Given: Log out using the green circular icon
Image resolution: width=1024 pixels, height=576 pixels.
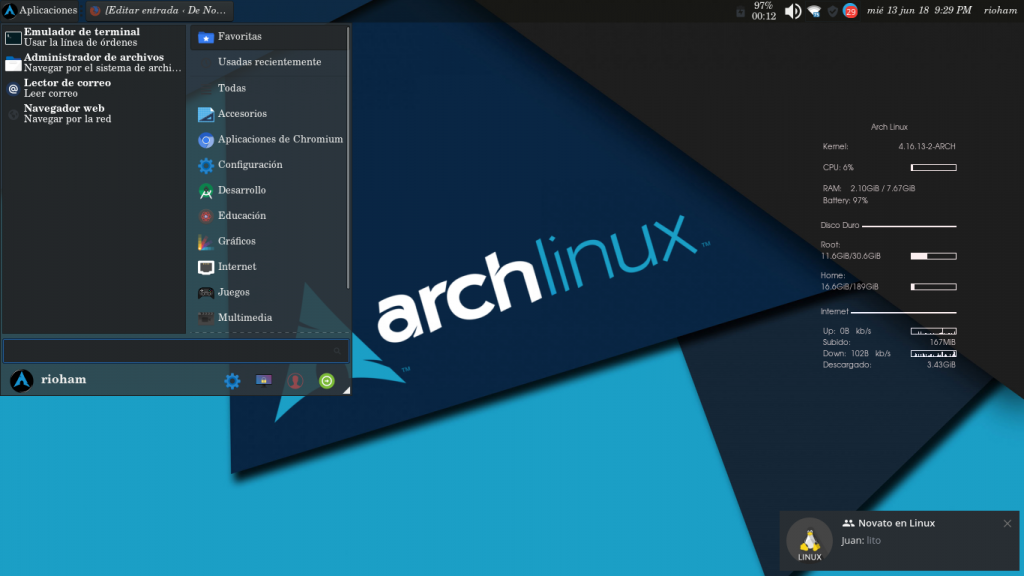Looking at the screenshot, I should click(x=327, y=381).
